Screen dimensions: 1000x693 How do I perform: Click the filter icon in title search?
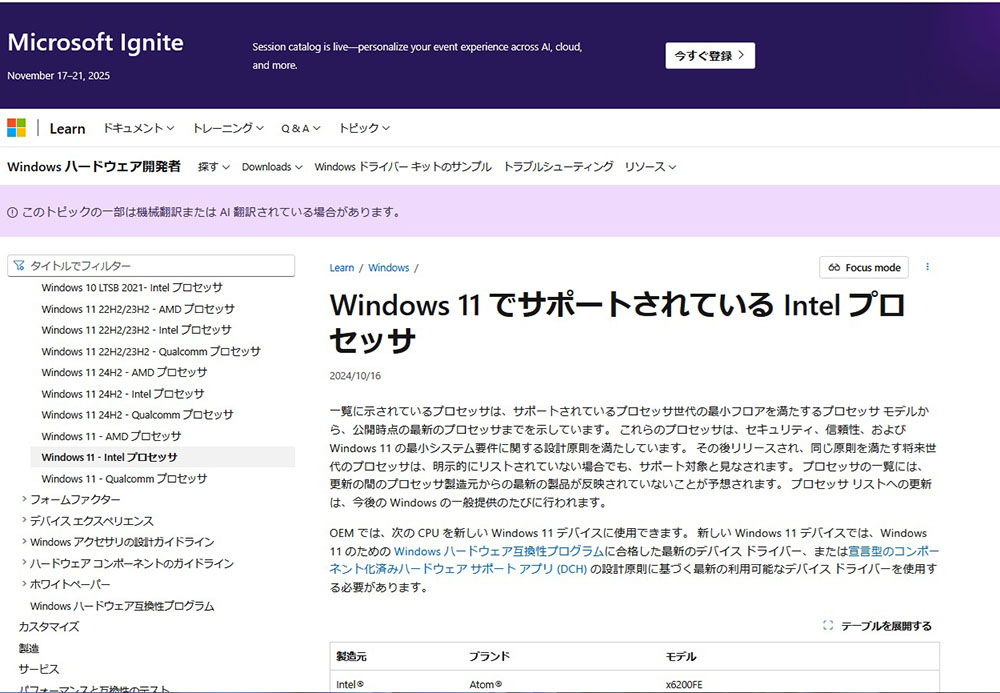[19, 266]
